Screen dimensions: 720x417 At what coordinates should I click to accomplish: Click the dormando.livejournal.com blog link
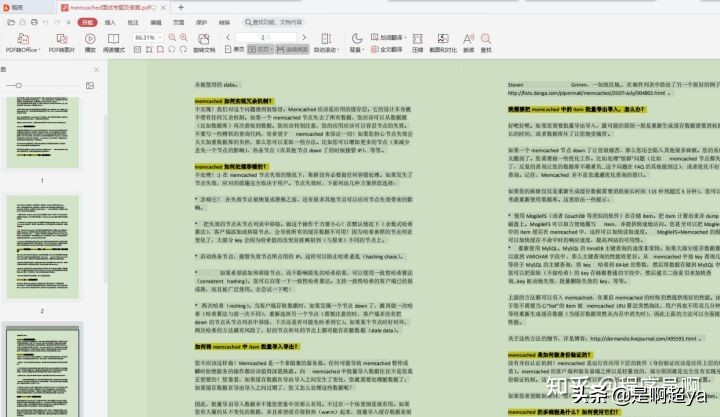click(643, 339)
